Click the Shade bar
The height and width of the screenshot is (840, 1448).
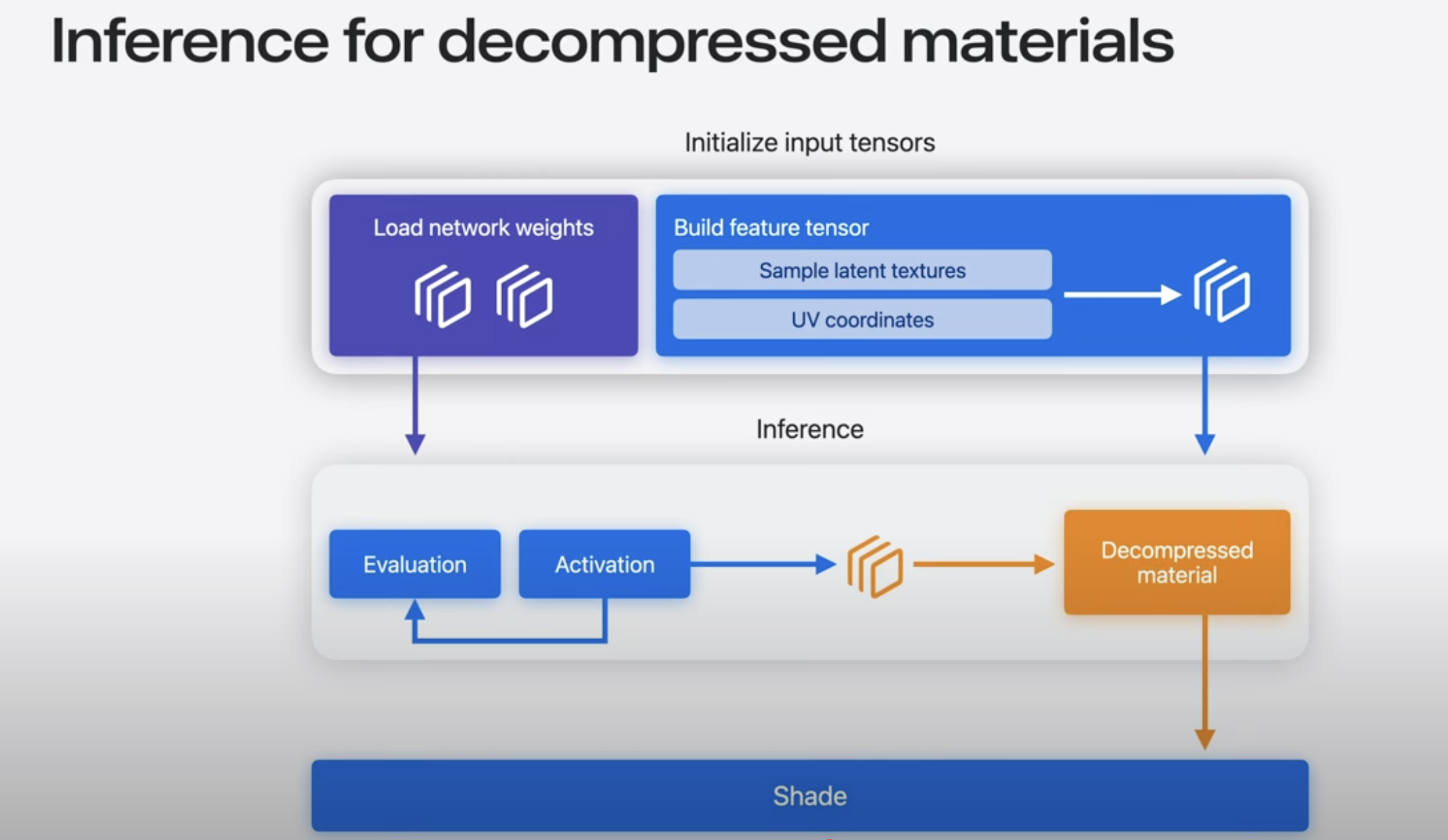[x=809, y=796]
